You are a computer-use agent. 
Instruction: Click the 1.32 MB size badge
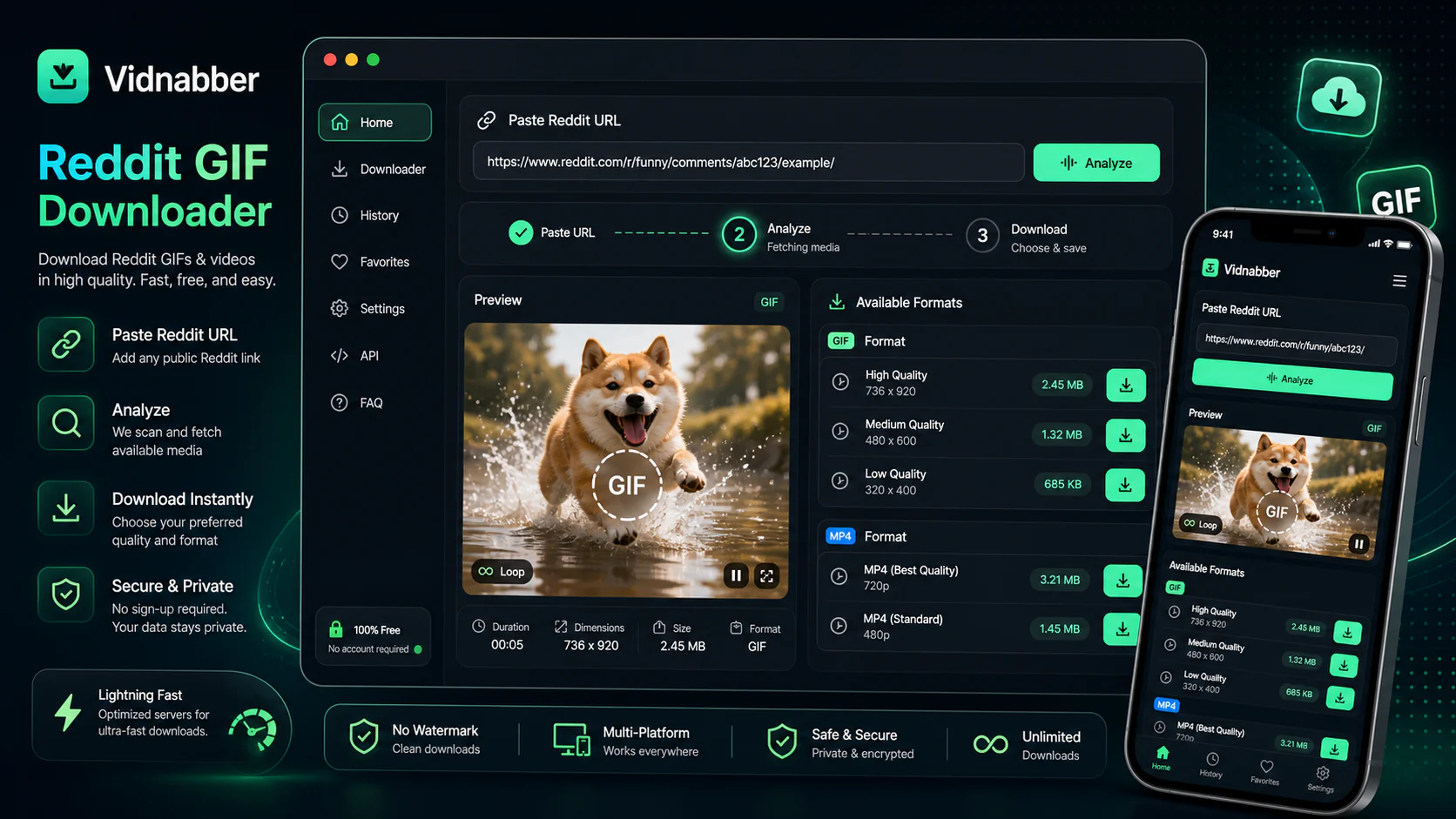pyautogui.click(x=1062, y=434)
